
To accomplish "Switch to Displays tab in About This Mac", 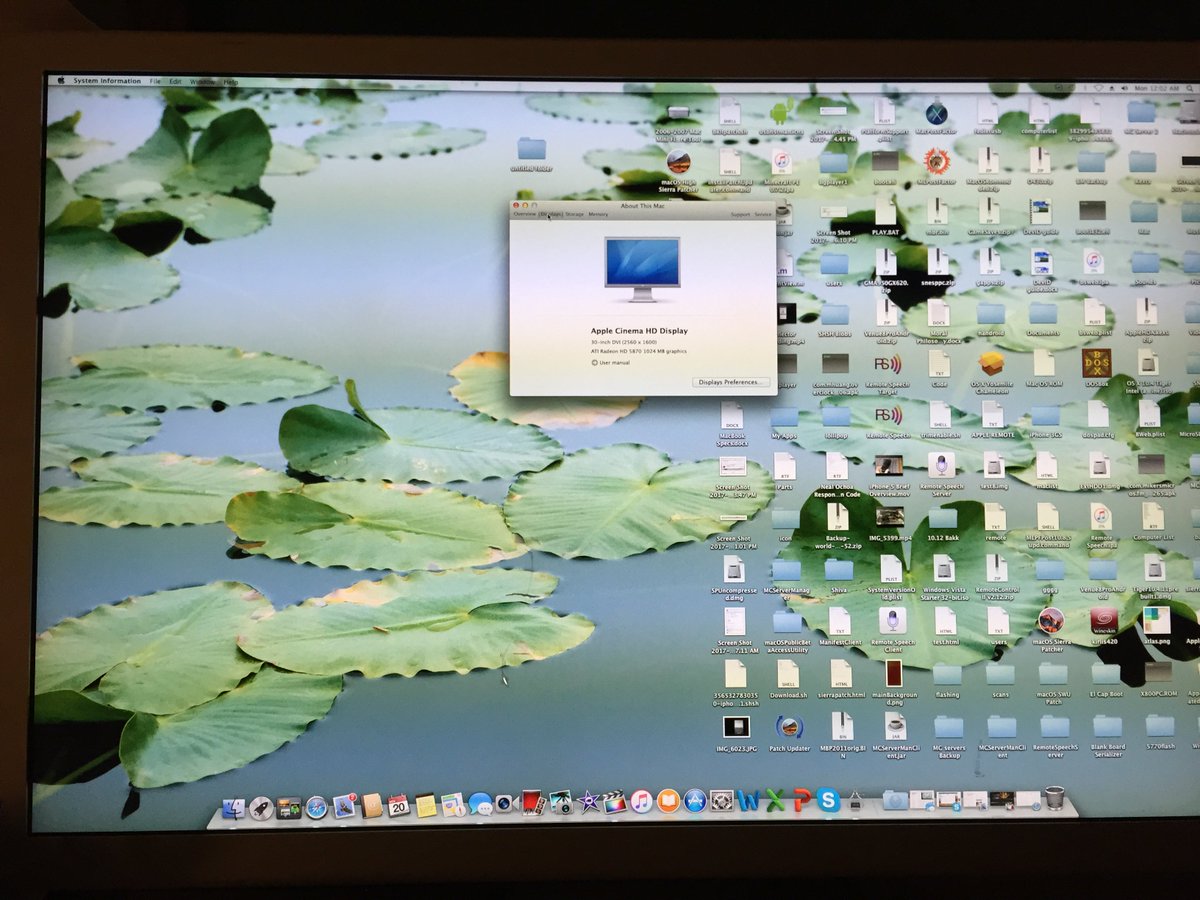I will click(x=551, y=215).
